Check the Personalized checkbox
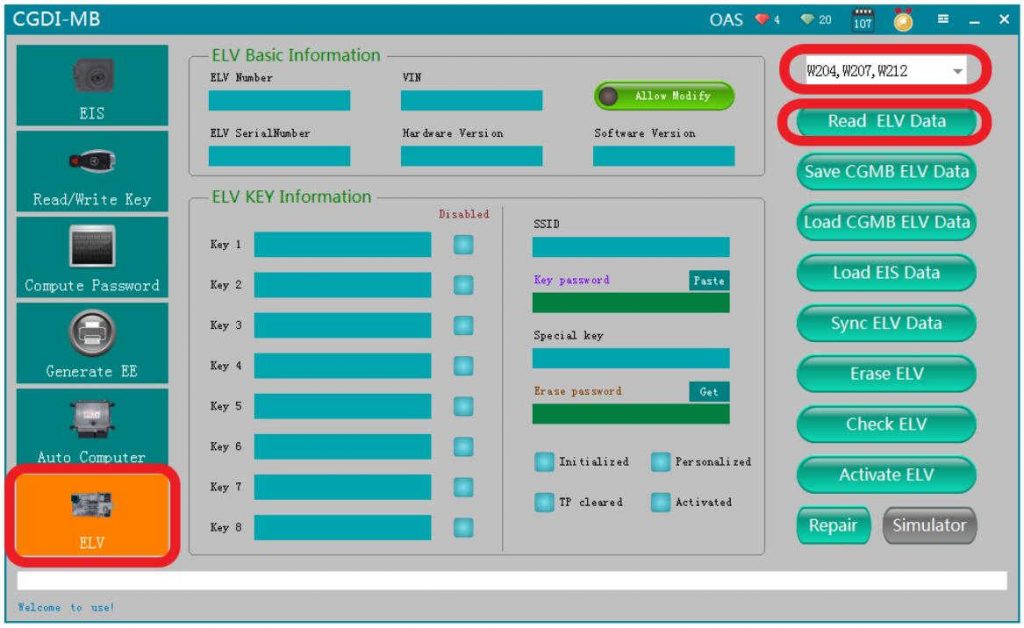Screen dimensions: 1024x628 coord(660,462)
